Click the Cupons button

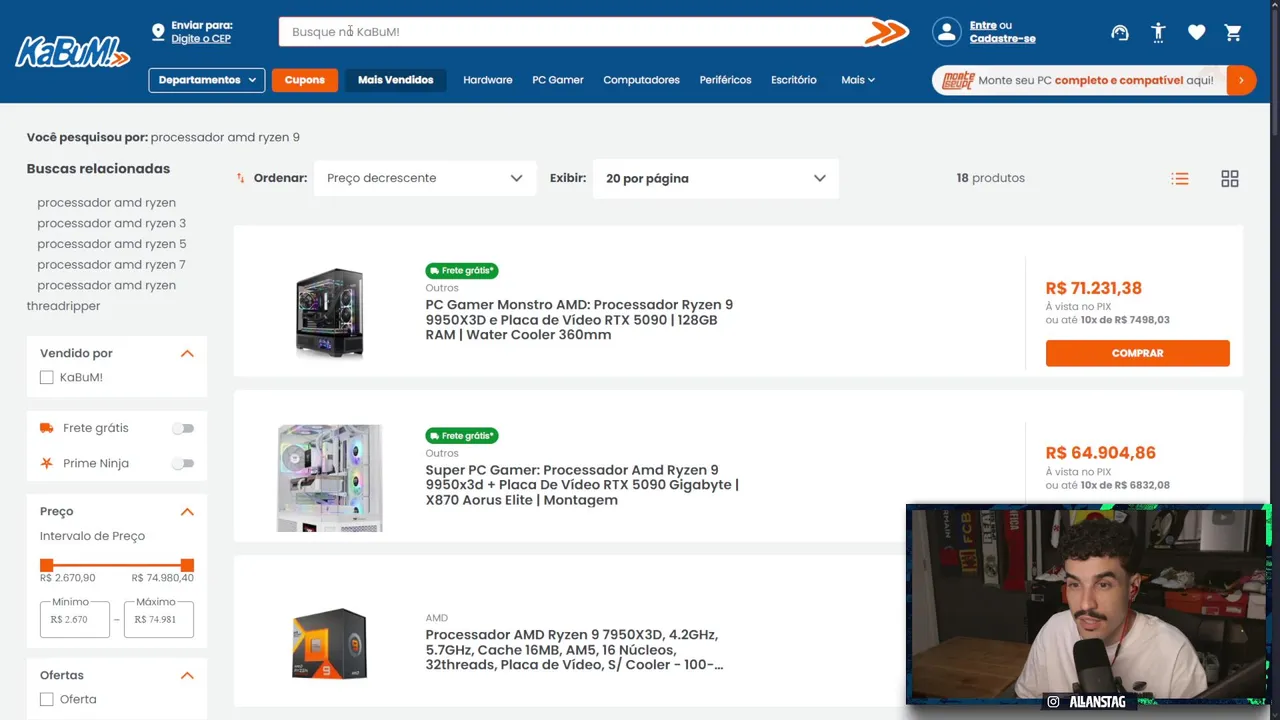[305, 80]
